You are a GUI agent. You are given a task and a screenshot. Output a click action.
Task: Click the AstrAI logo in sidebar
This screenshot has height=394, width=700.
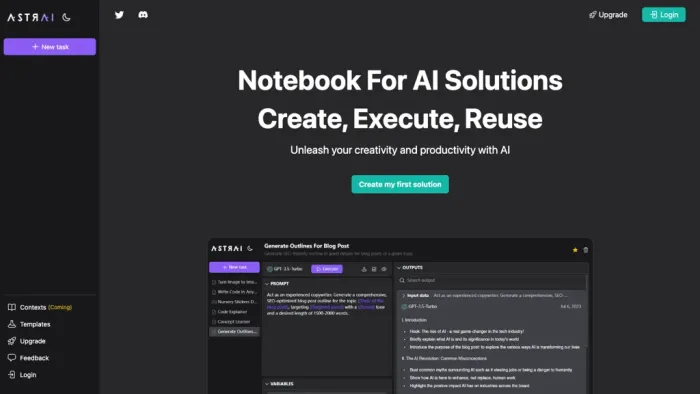(x=30, y=17)
